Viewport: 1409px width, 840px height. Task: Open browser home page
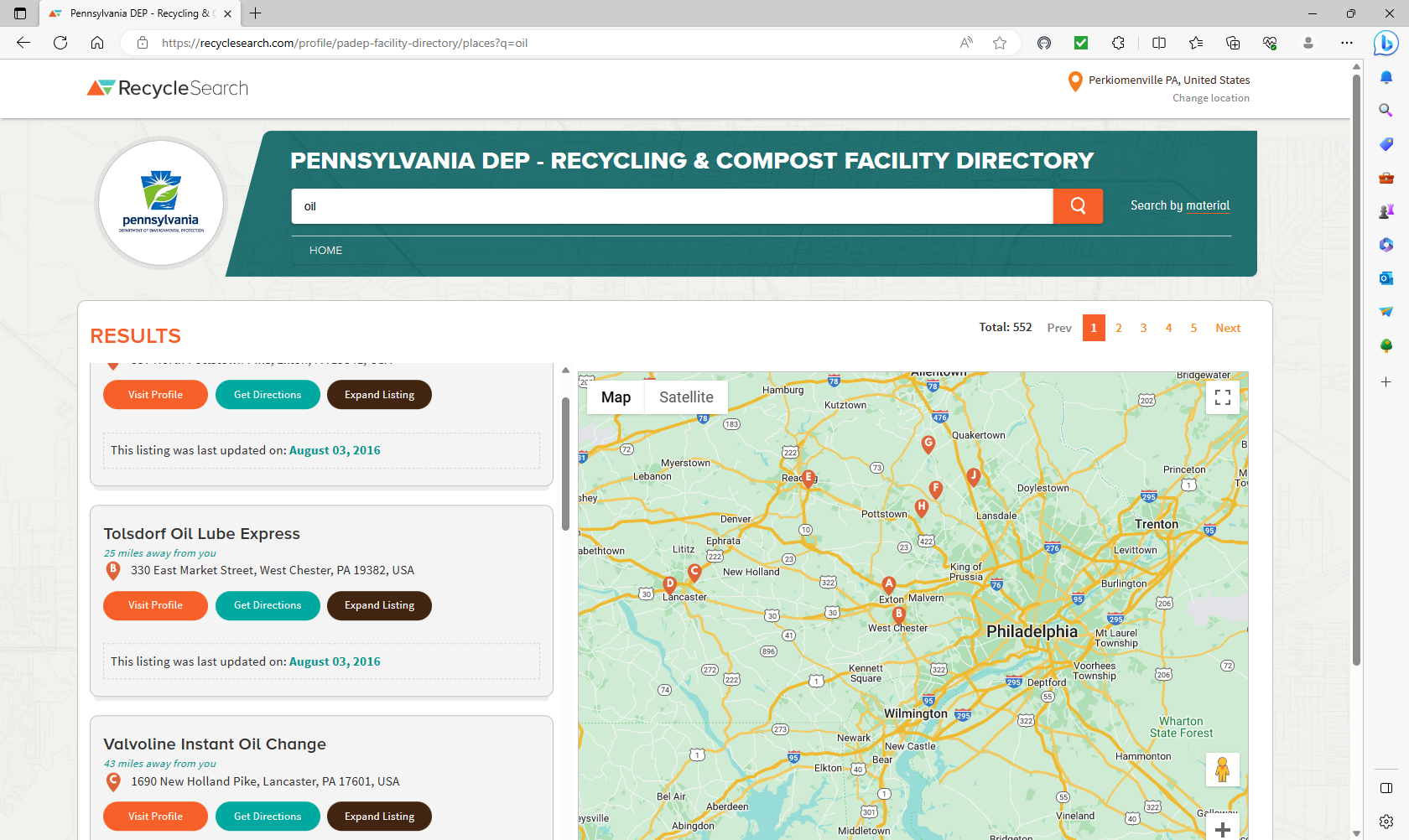(x=97, y=43)
